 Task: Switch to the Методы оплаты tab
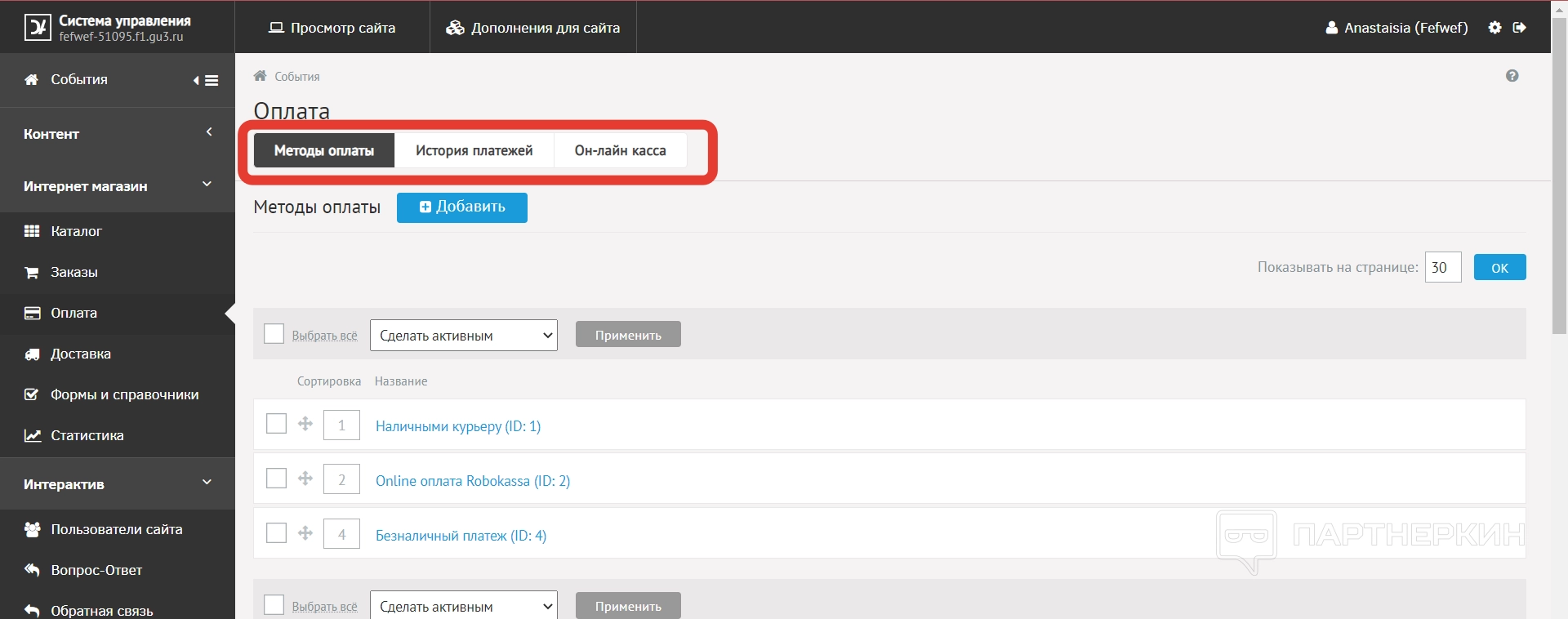[324, 150]
